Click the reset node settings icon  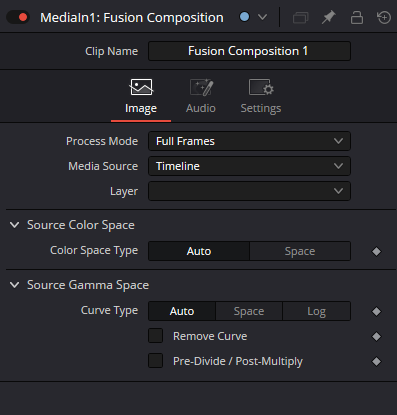[x=384, y=17]
